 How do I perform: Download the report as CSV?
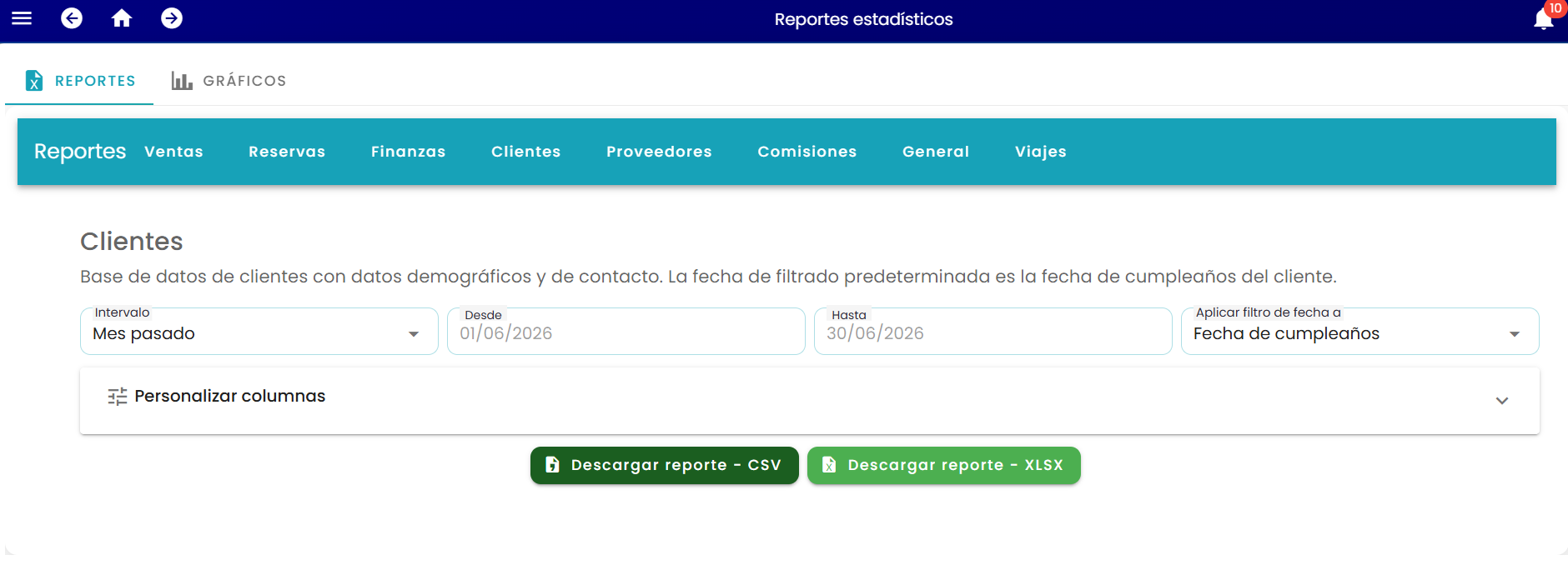pyautogui.click(x=665, y=465)
